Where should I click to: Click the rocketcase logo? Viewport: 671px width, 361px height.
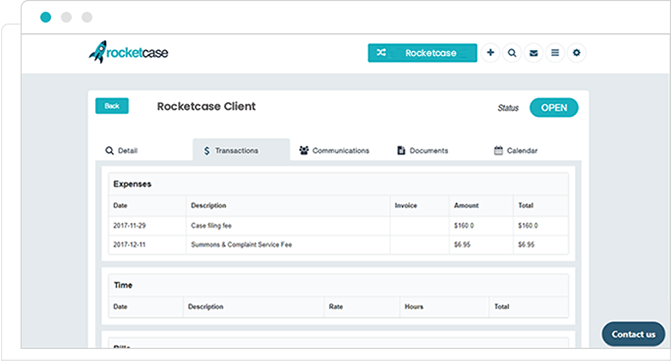pos(128,52)
